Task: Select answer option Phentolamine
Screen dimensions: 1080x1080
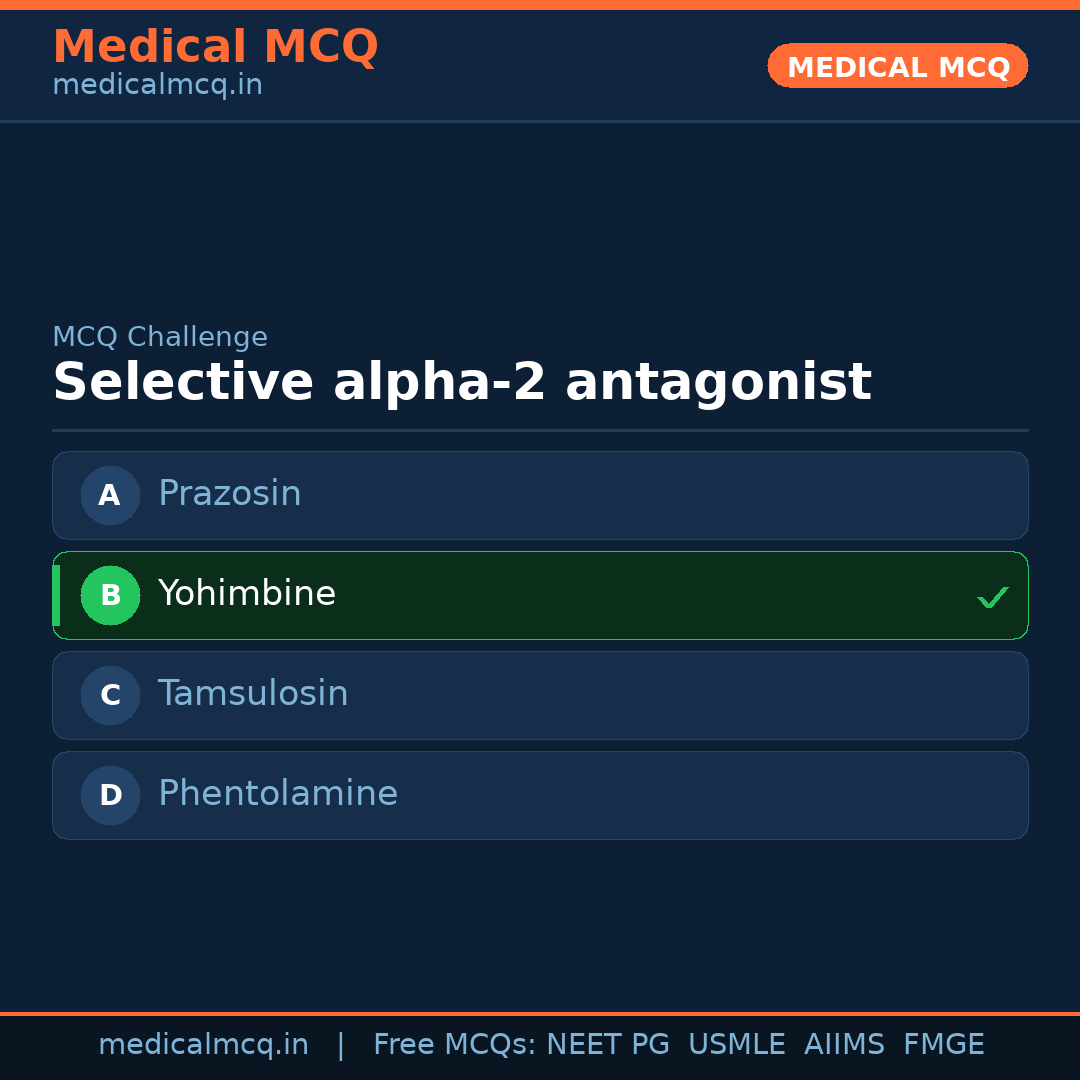Action: click(540, 795)
